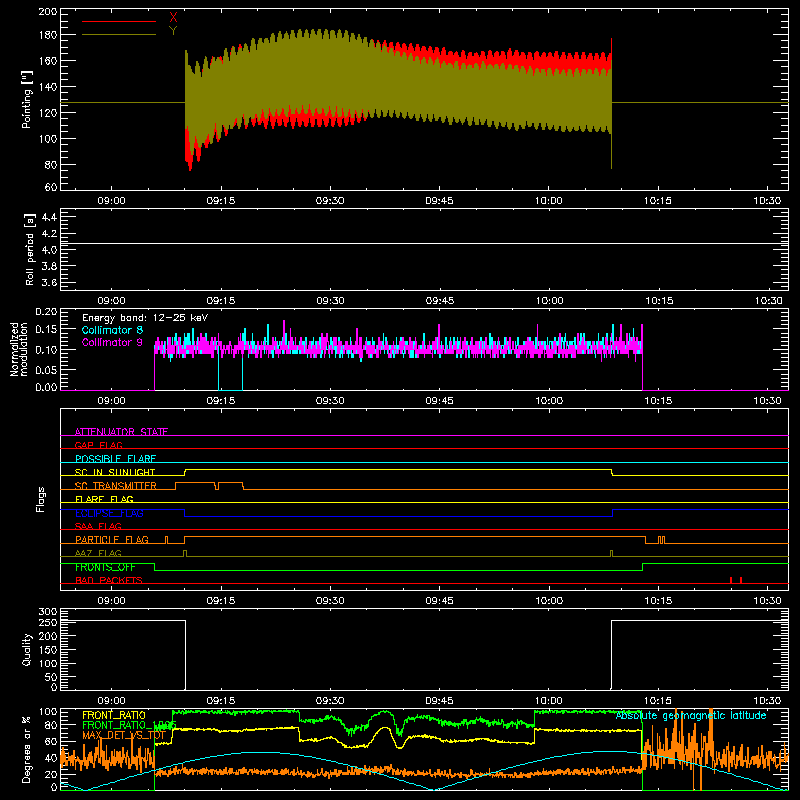Click the 3.6 tick on Roll period axis
The width and height of the screenshot is (800, 800).
tap(49, 283)
